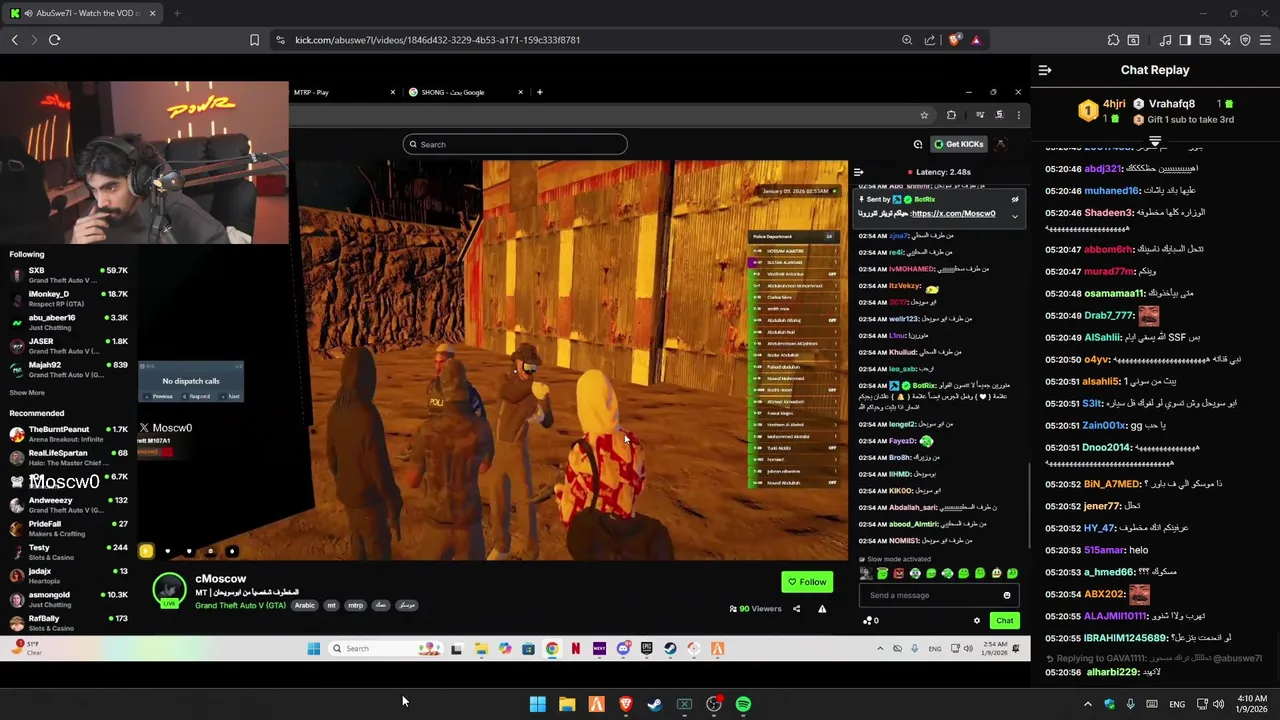Open the browser extensions puzzle icon

click(x=1113, y=40)
